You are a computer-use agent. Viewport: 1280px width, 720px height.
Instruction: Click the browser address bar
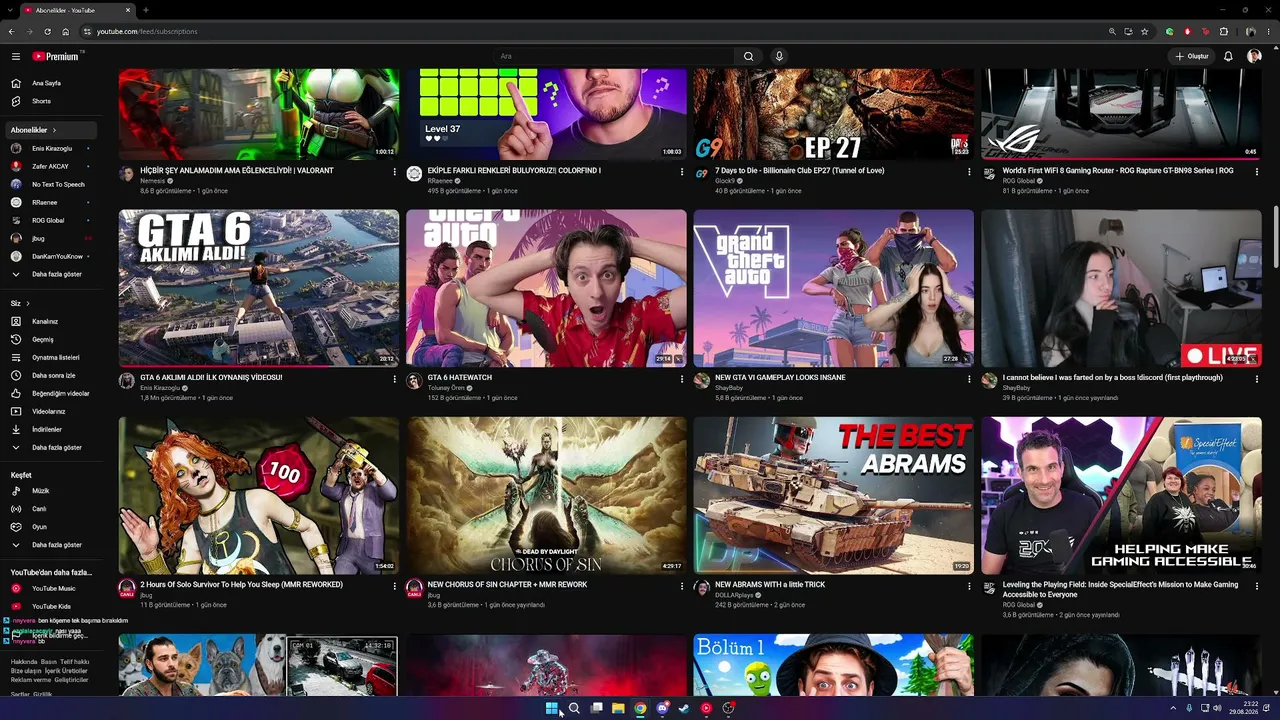590,31
